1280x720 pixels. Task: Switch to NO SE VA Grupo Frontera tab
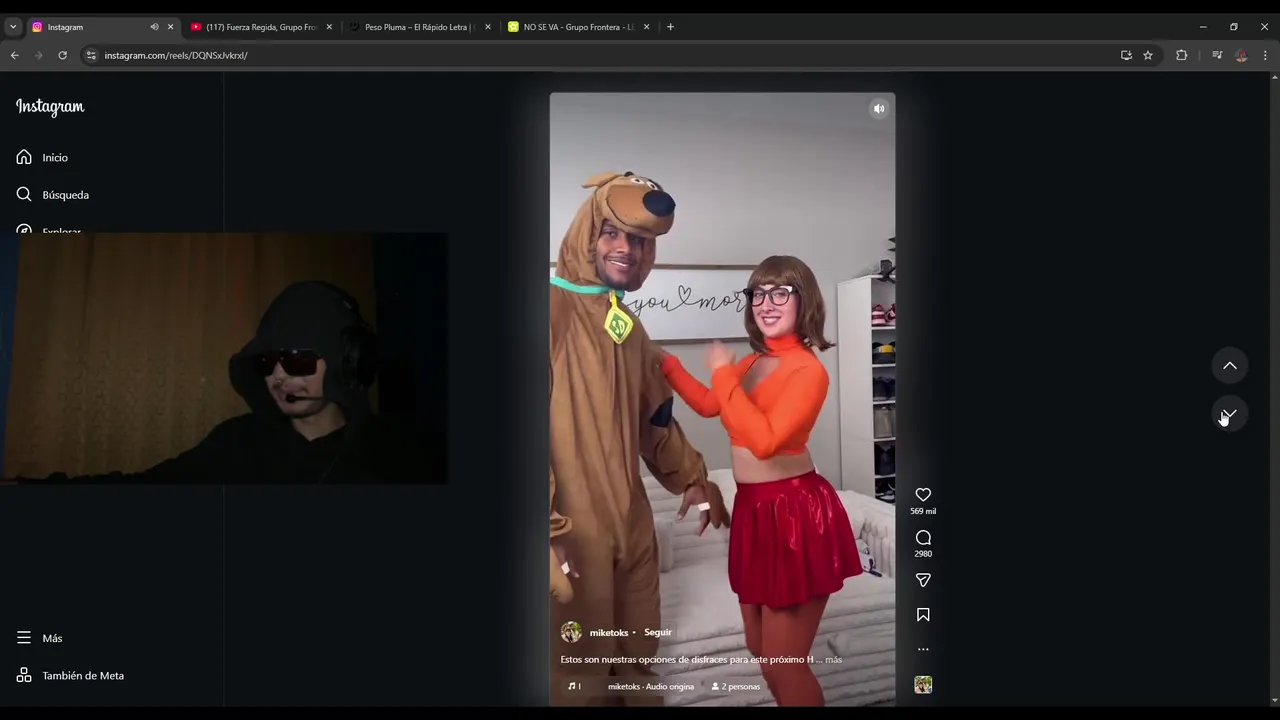click(577, 27)
